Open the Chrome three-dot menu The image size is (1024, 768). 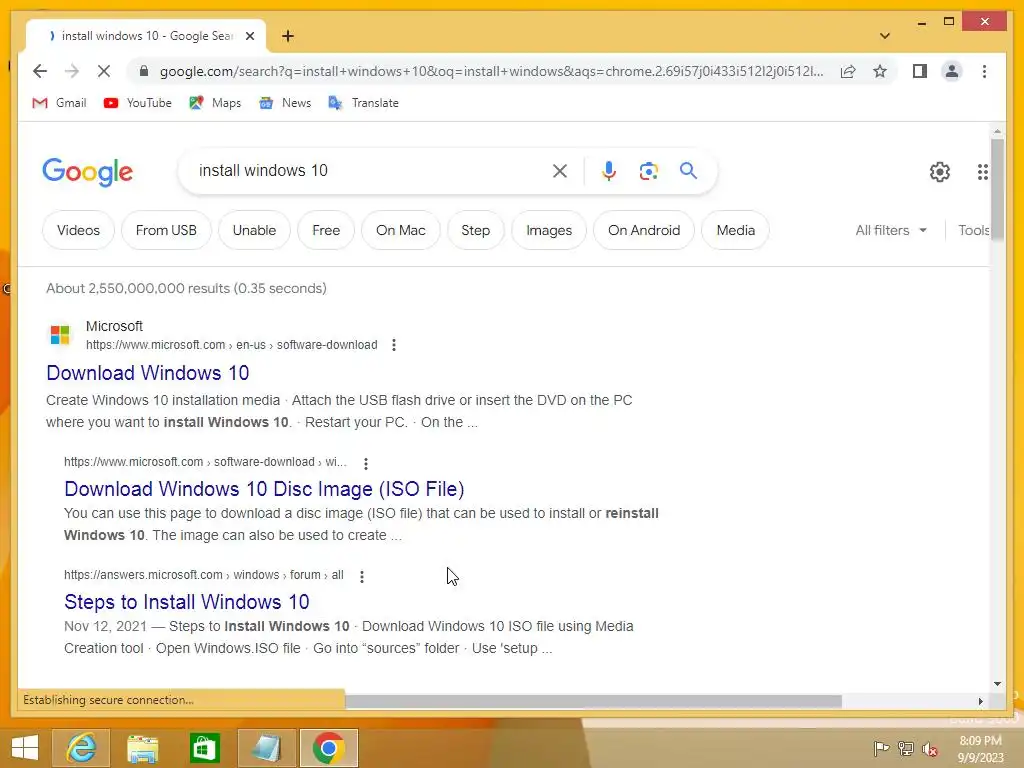click(984, 71)
